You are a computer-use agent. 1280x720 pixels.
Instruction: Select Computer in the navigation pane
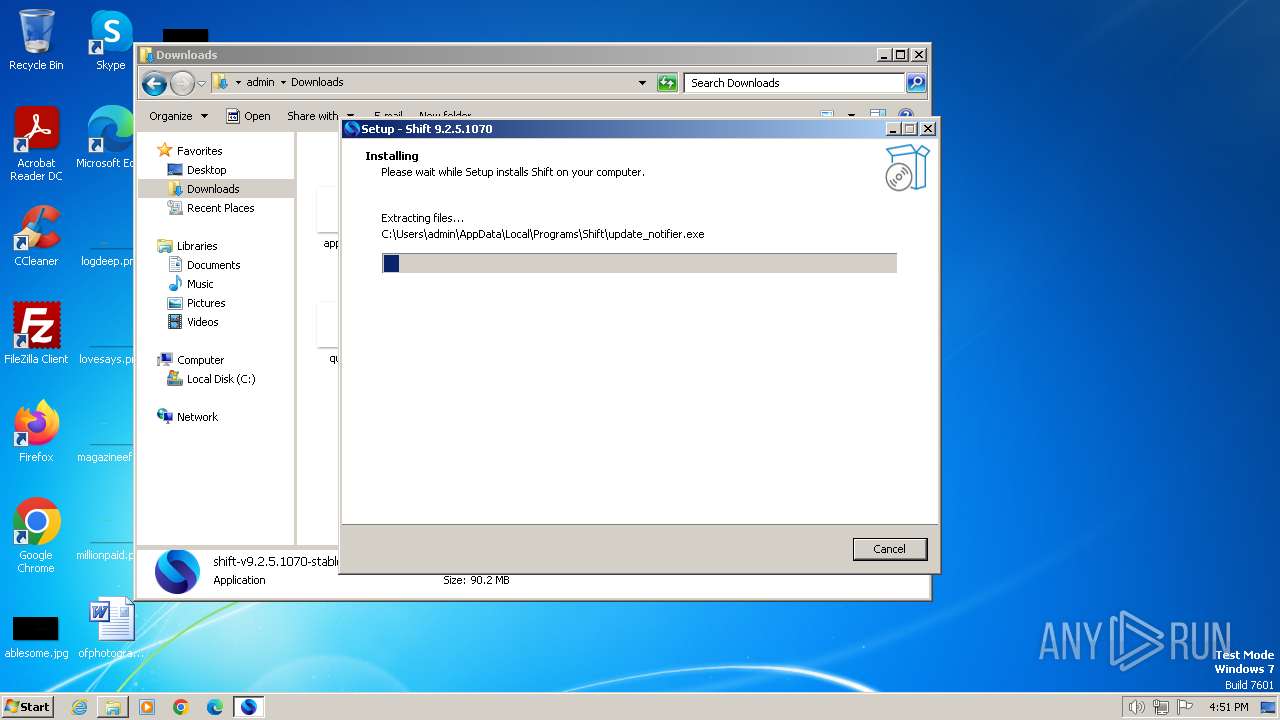pyautogui.click(x=200, y=360)
